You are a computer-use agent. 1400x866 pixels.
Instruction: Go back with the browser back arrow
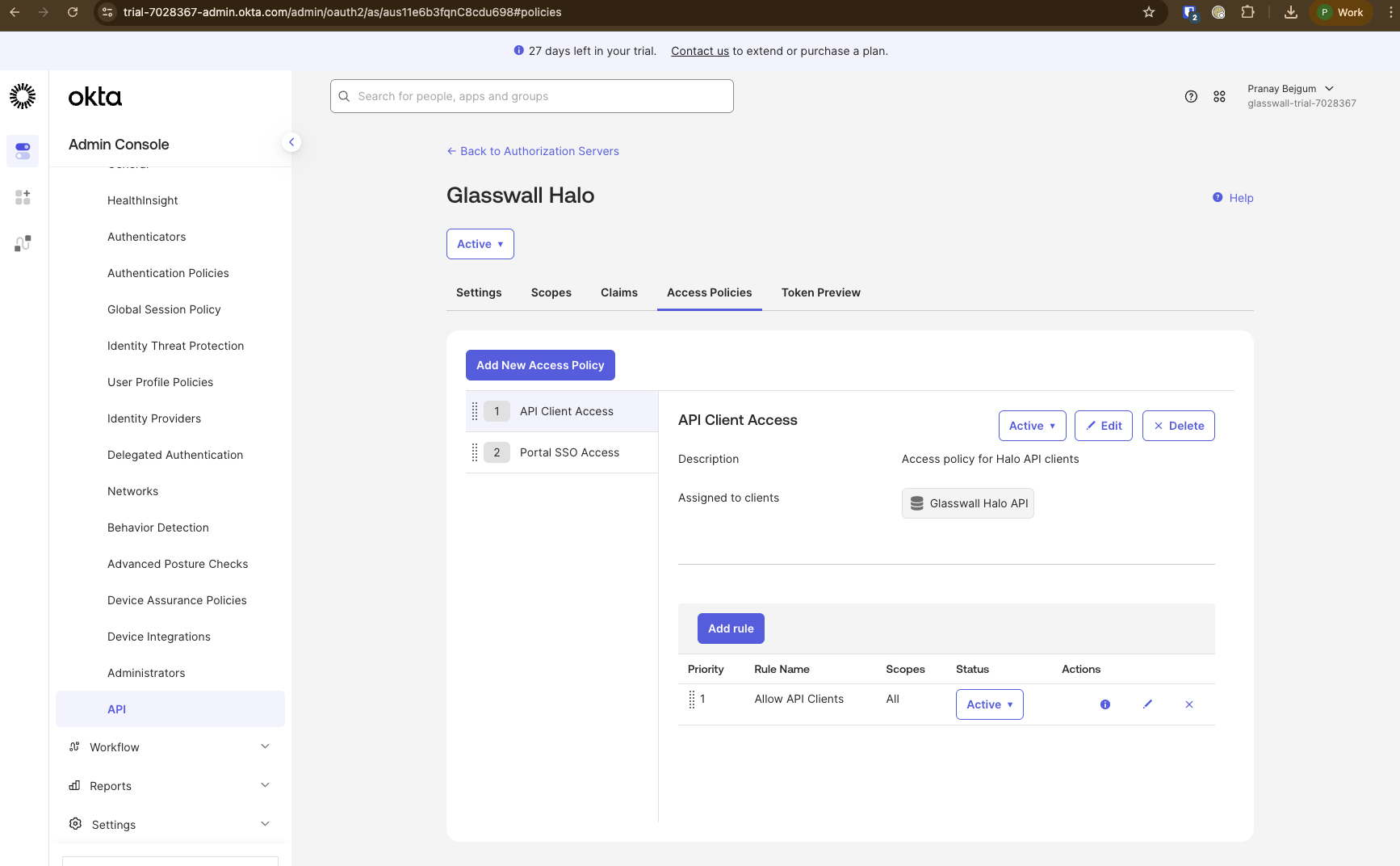tap(15, 12)
